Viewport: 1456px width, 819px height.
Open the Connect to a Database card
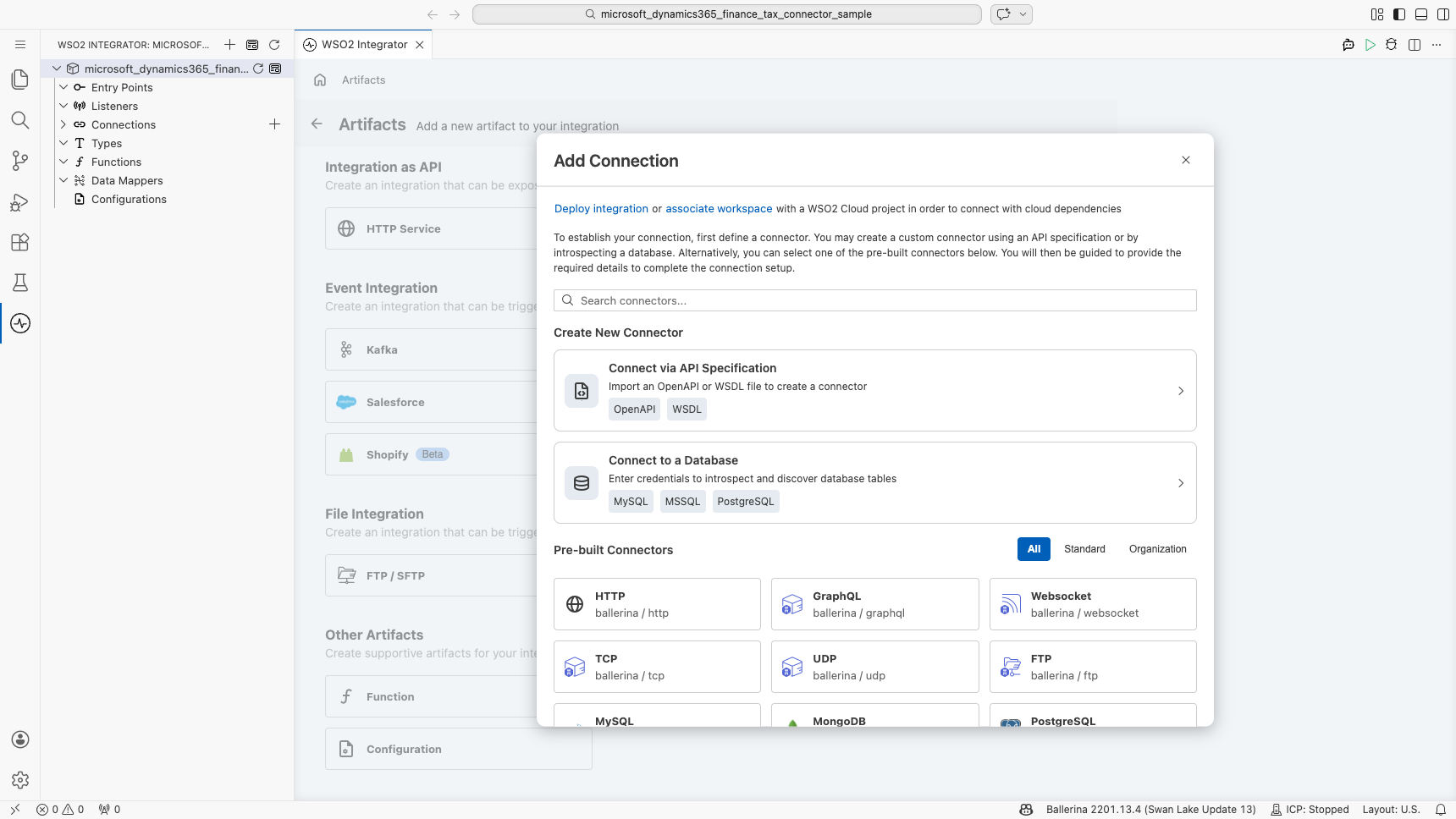point(874,482)
